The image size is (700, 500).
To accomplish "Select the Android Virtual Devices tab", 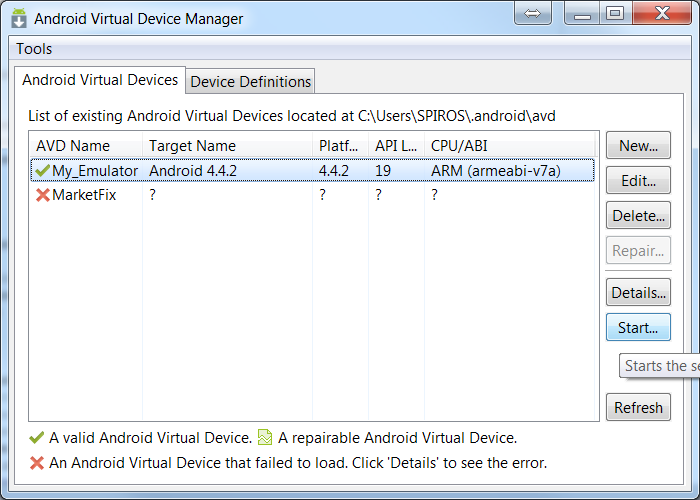I will (100, 80).
